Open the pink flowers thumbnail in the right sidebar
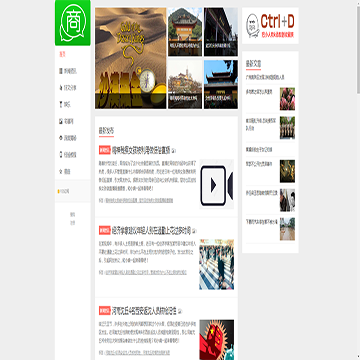This screenshot has height=360, width=360. click(x=287, y=99)
